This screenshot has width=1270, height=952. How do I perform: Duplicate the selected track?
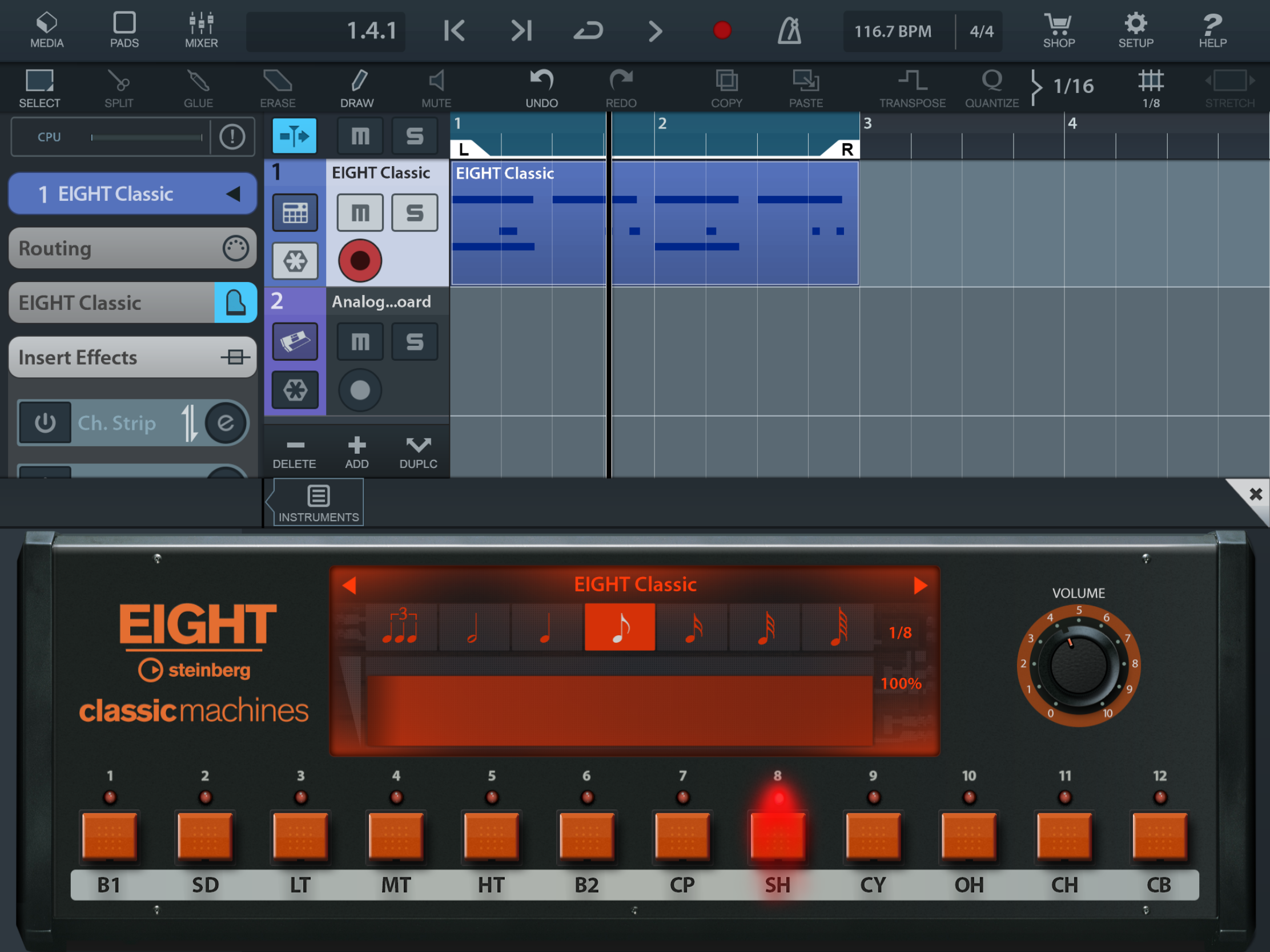coord(418,453)
